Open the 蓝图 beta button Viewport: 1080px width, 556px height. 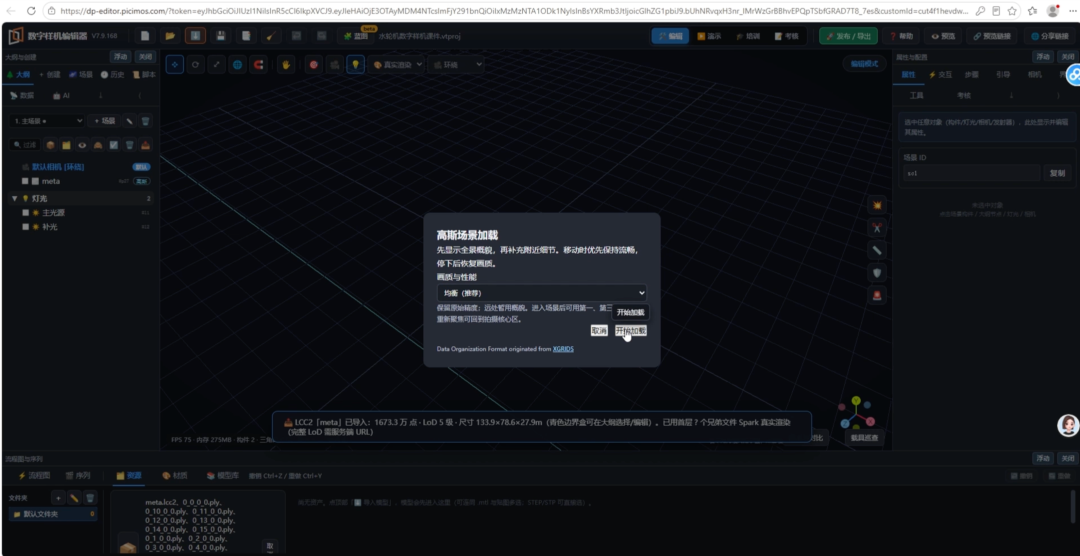(358, 36)
